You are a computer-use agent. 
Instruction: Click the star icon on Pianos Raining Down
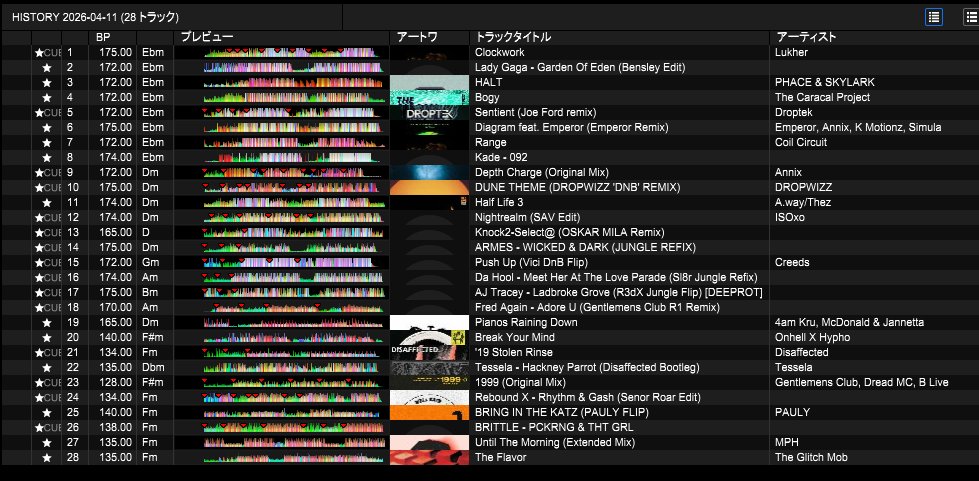47,322
